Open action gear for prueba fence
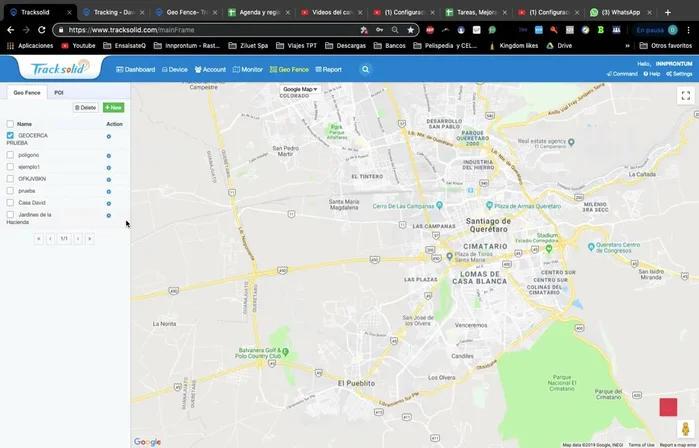699x448 pixels. pyautogui.click(x=109, y=192)
